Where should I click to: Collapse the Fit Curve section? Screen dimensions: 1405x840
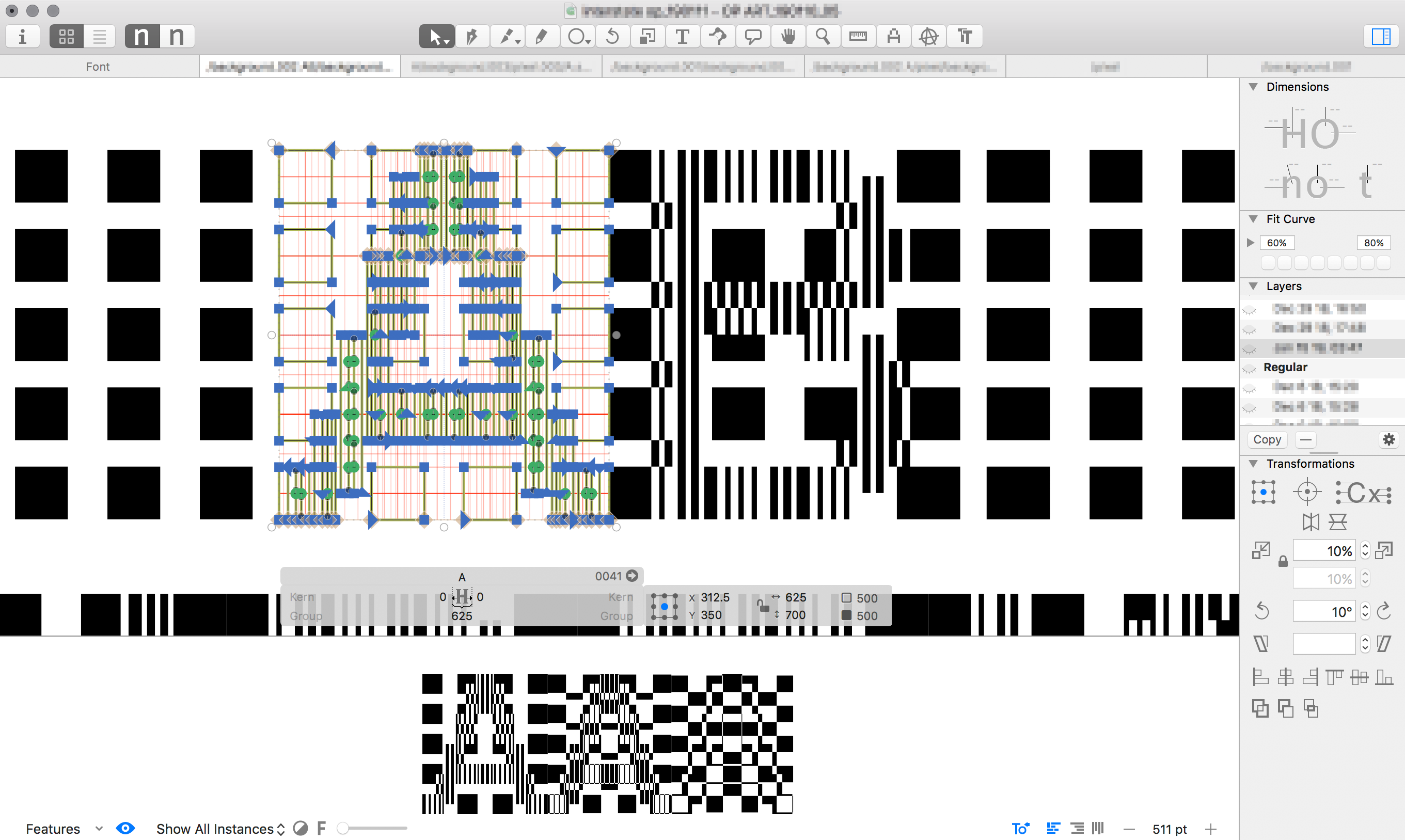coord(1253,219)
